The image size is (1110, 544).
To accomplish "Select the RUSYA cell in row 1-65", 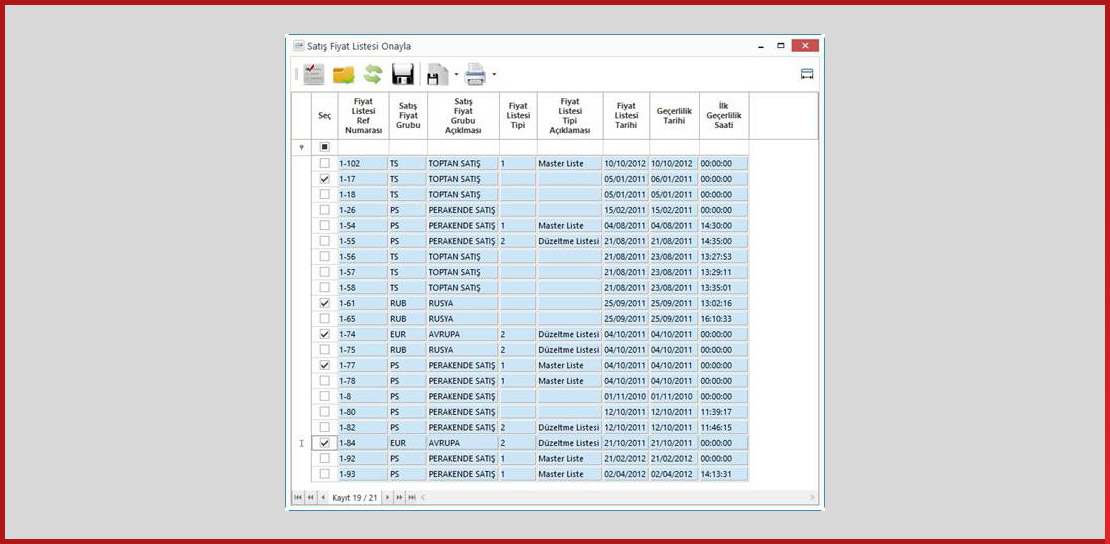I will [x=463, y=318].
